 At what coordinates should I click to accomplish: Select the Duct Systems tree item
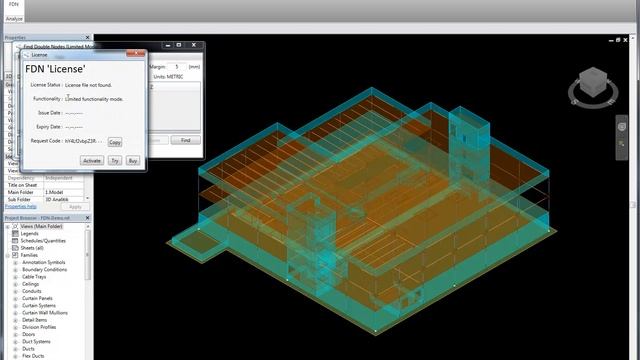pyautogui.click(x=36, y=342)
